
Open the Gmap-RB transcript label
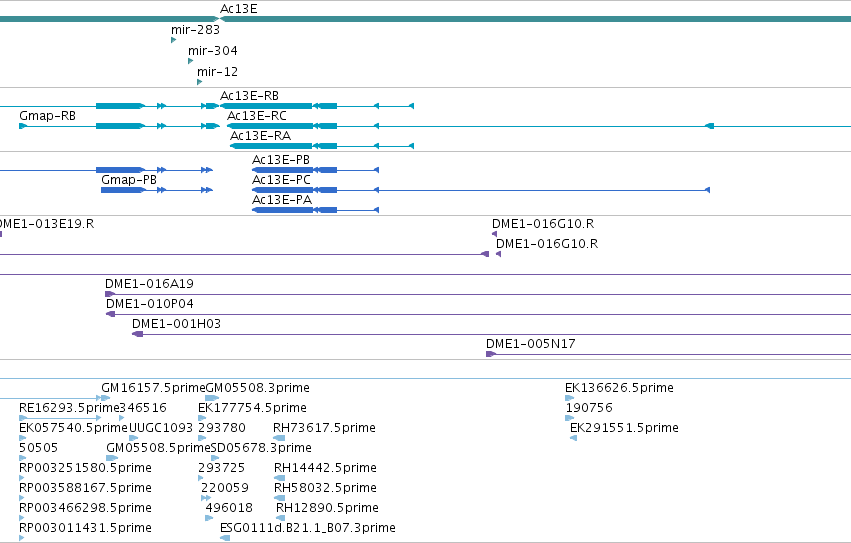pyautogui.click(x=47, y=116)
